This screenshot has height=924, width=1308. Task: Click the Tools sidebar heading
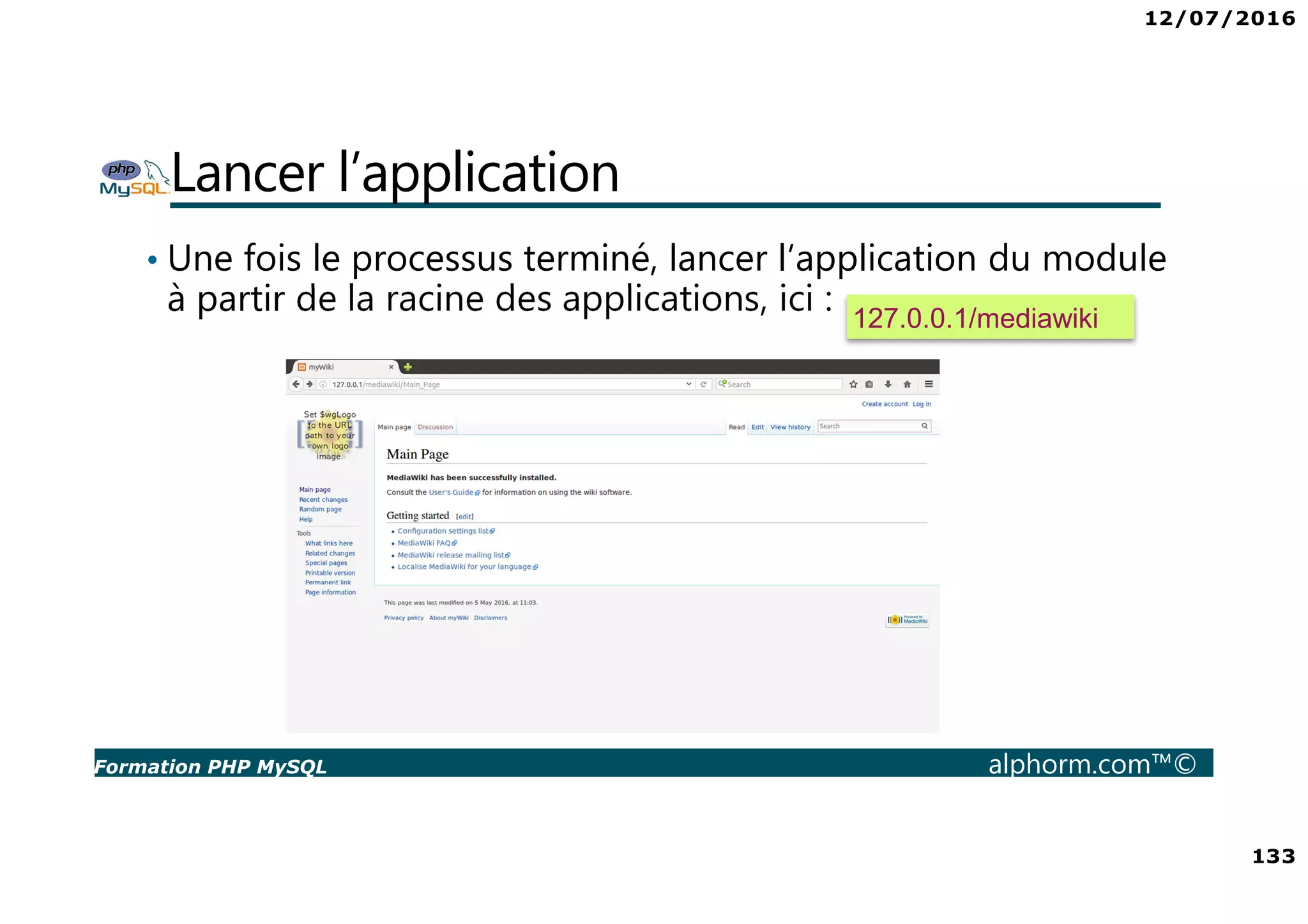(x=303, y=533)
